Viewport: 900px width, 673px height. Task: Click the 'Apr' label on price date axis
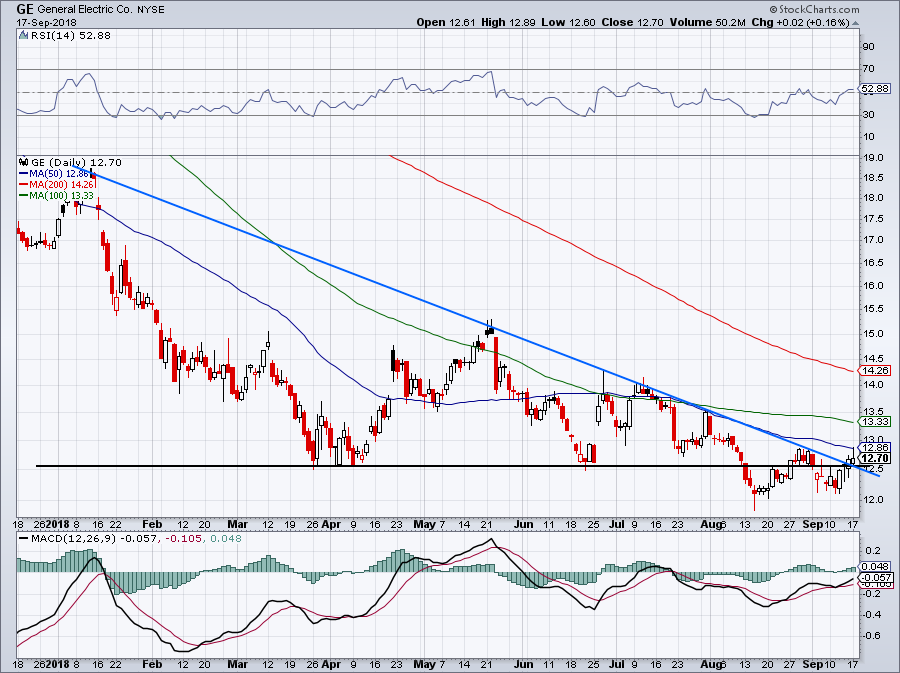click(x=331, y=524)
